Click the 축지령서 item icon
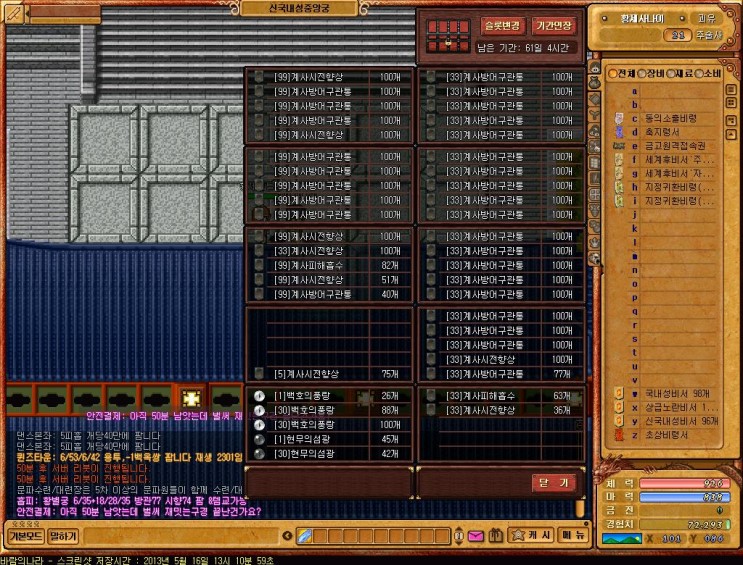 tap(621, 131)
